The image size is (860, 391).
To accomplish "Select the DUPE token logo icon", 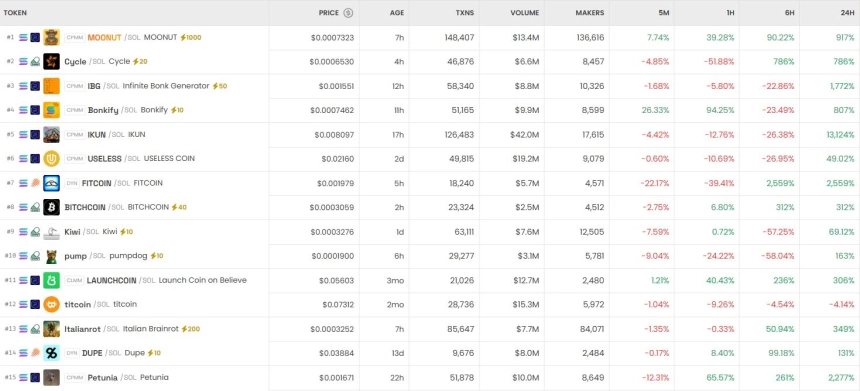I will 52,353.
